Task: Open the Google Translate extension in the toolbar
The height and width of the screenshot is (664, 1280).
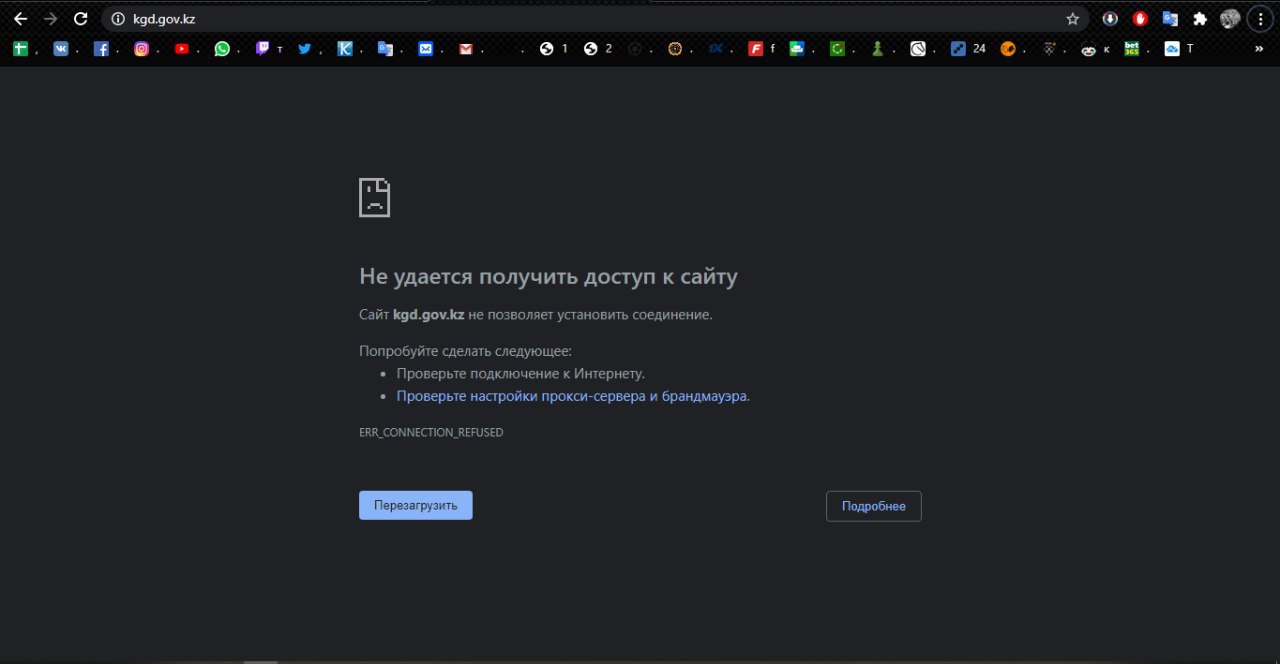Action: coord(1170,18)
